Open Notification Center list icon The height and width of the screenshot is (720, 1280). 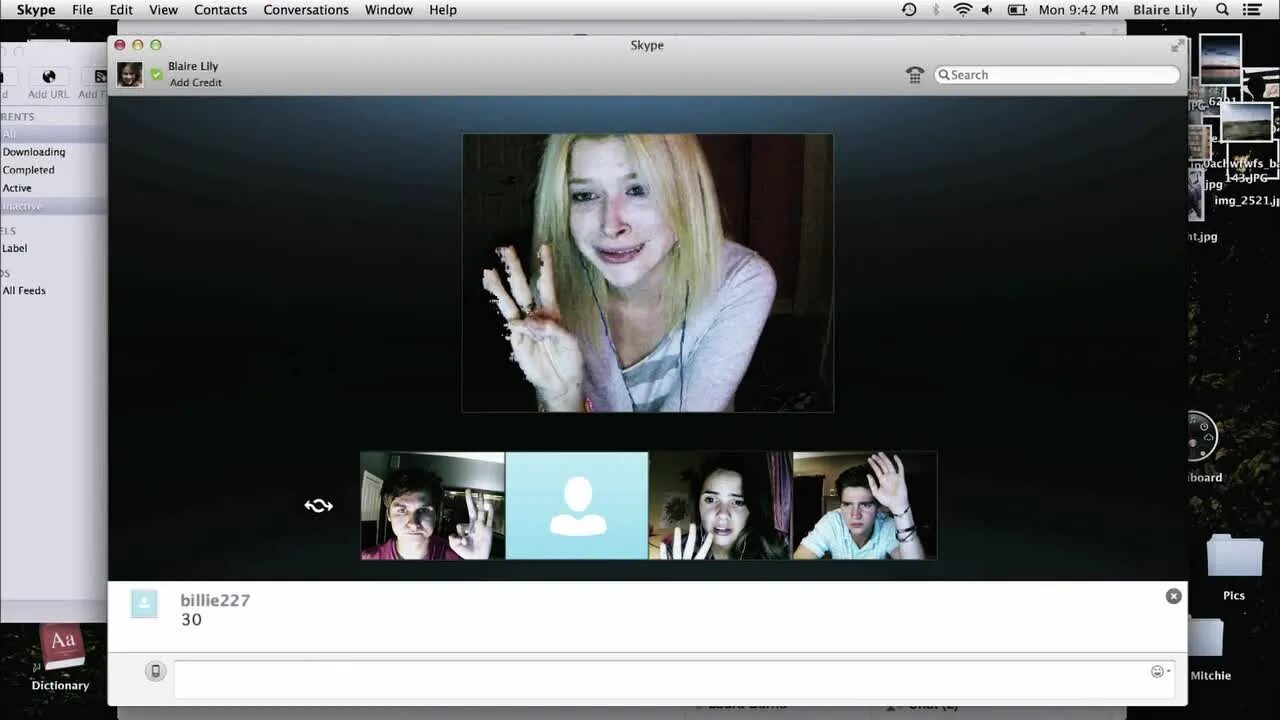[x=1252, y=10]
